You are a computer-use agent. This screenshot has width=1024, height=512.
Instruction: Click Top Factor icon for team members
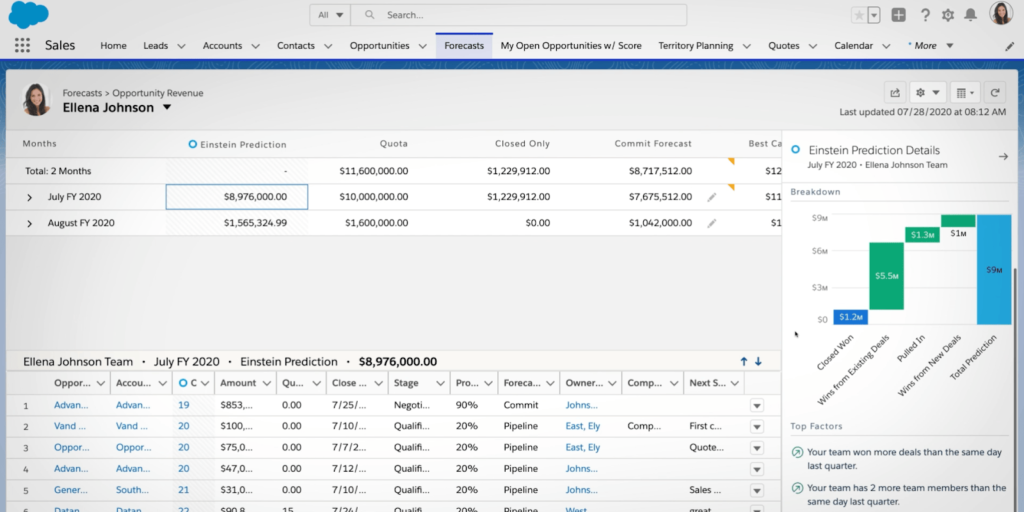797,488
